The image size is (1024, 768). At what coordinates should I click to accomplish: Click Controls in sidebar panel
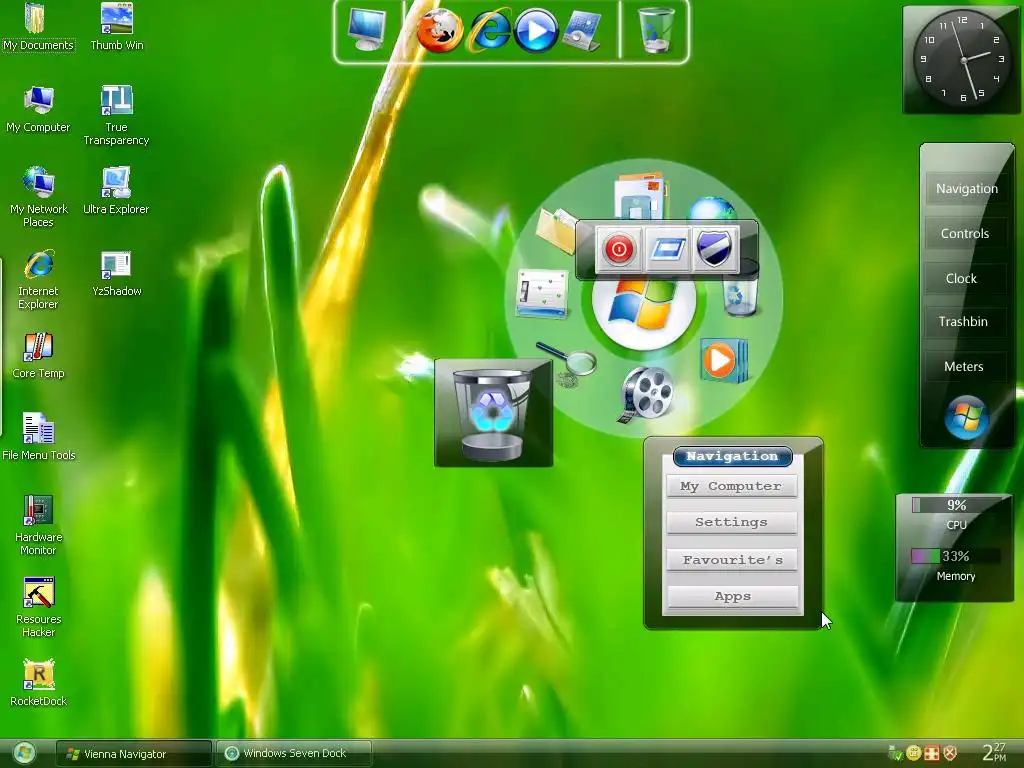[965, 234]
